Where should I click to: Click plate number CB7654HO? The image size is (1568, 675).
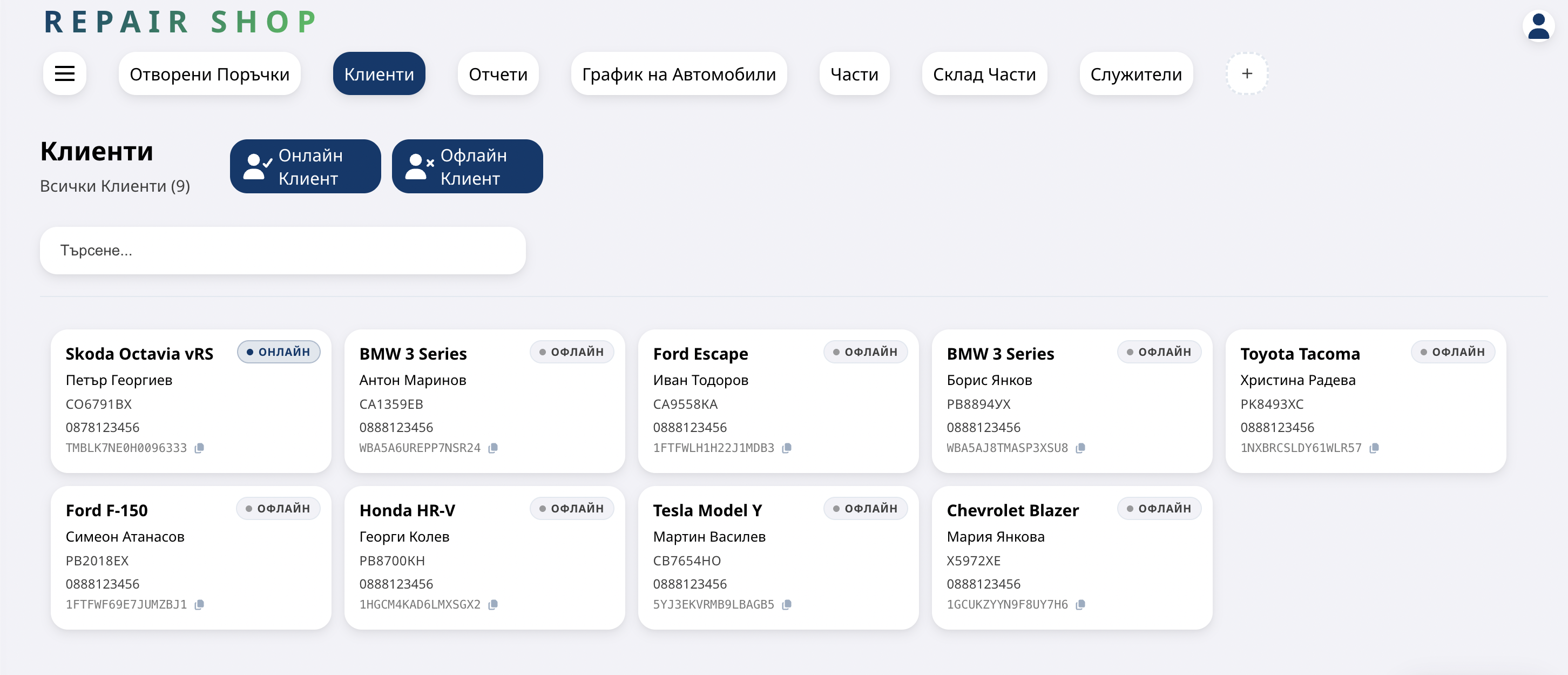[x=687, y=561]
